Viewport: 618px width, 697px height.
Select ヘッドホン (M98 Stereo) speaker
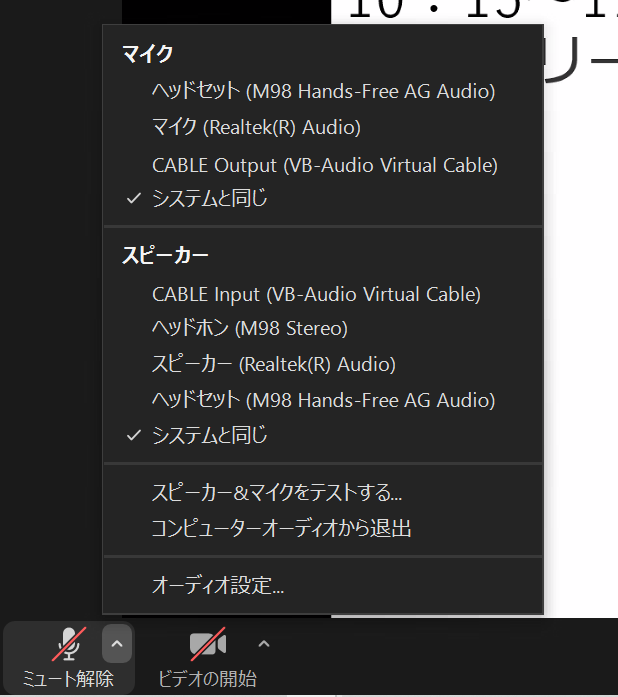(x=323, y=328)
